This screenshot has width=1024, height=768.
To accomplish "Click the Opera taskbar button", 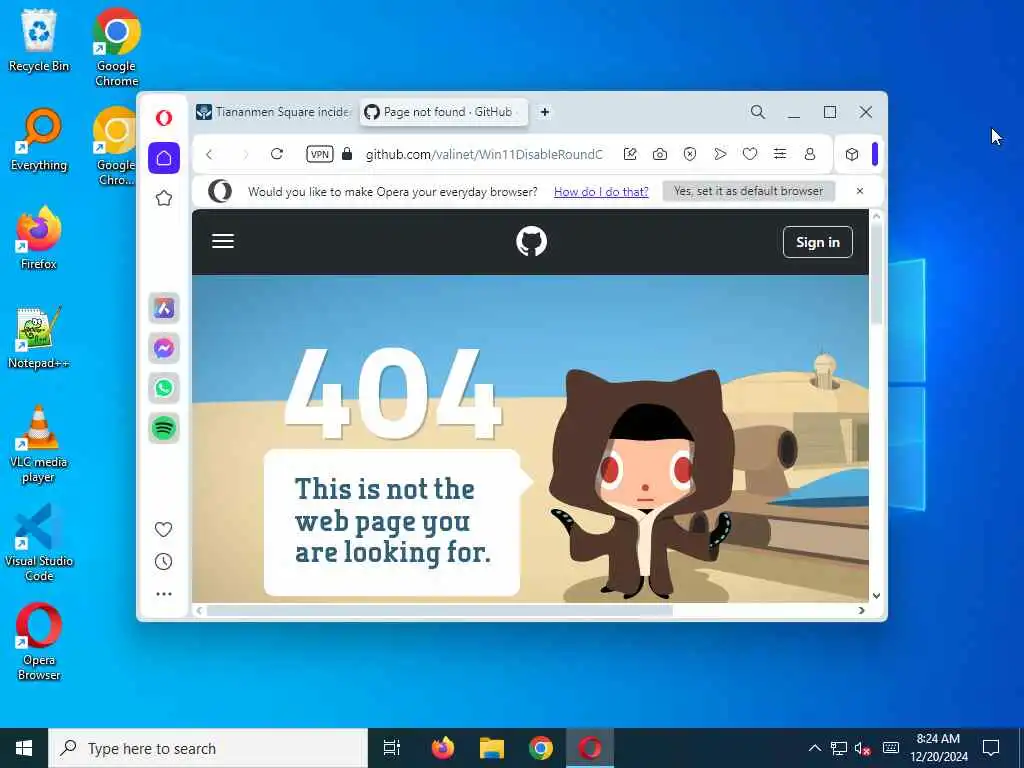I will [x=590, y=748].
